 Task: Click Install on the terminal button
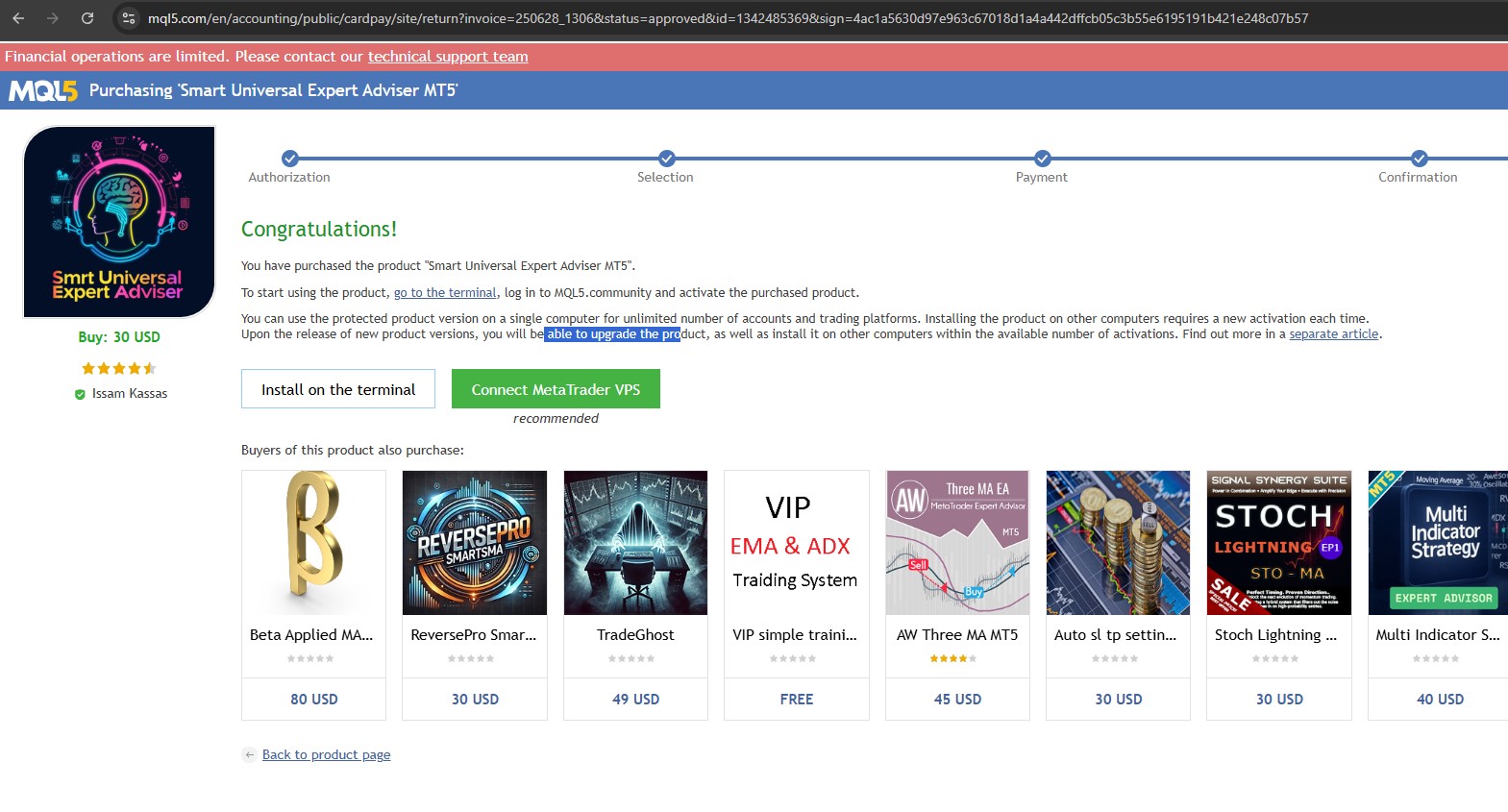pyautogui.click(x=338, y=389)
